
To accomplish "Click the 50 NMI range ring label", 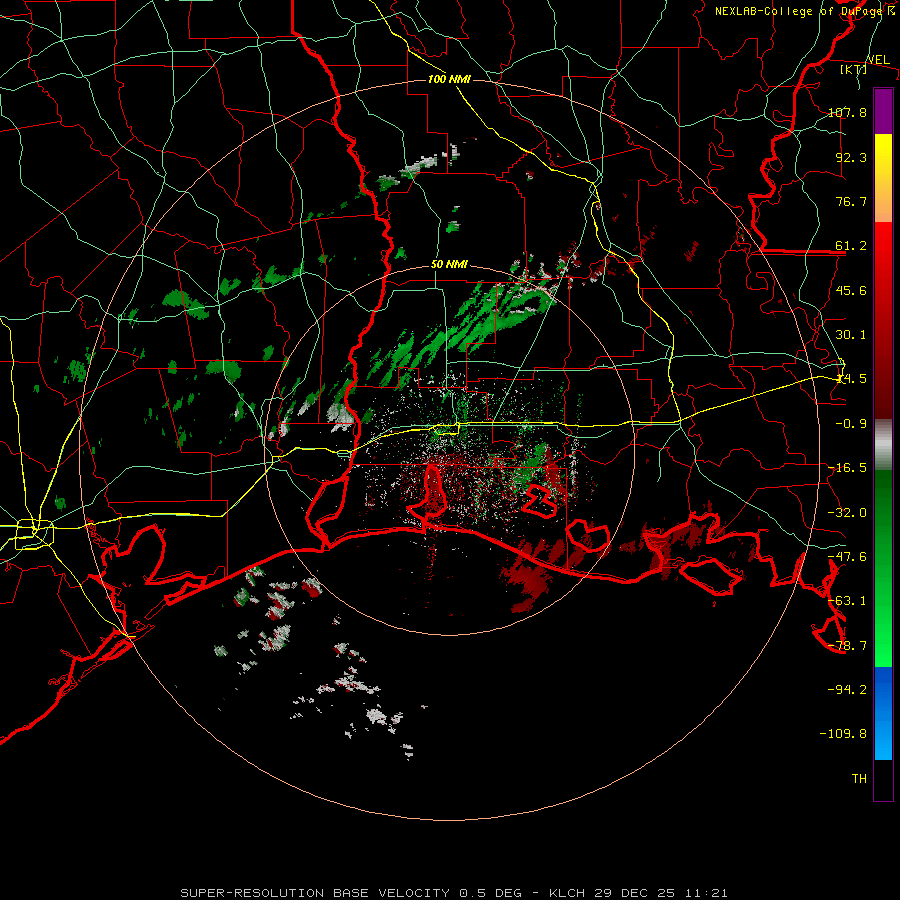I will (x=449, y=265).
